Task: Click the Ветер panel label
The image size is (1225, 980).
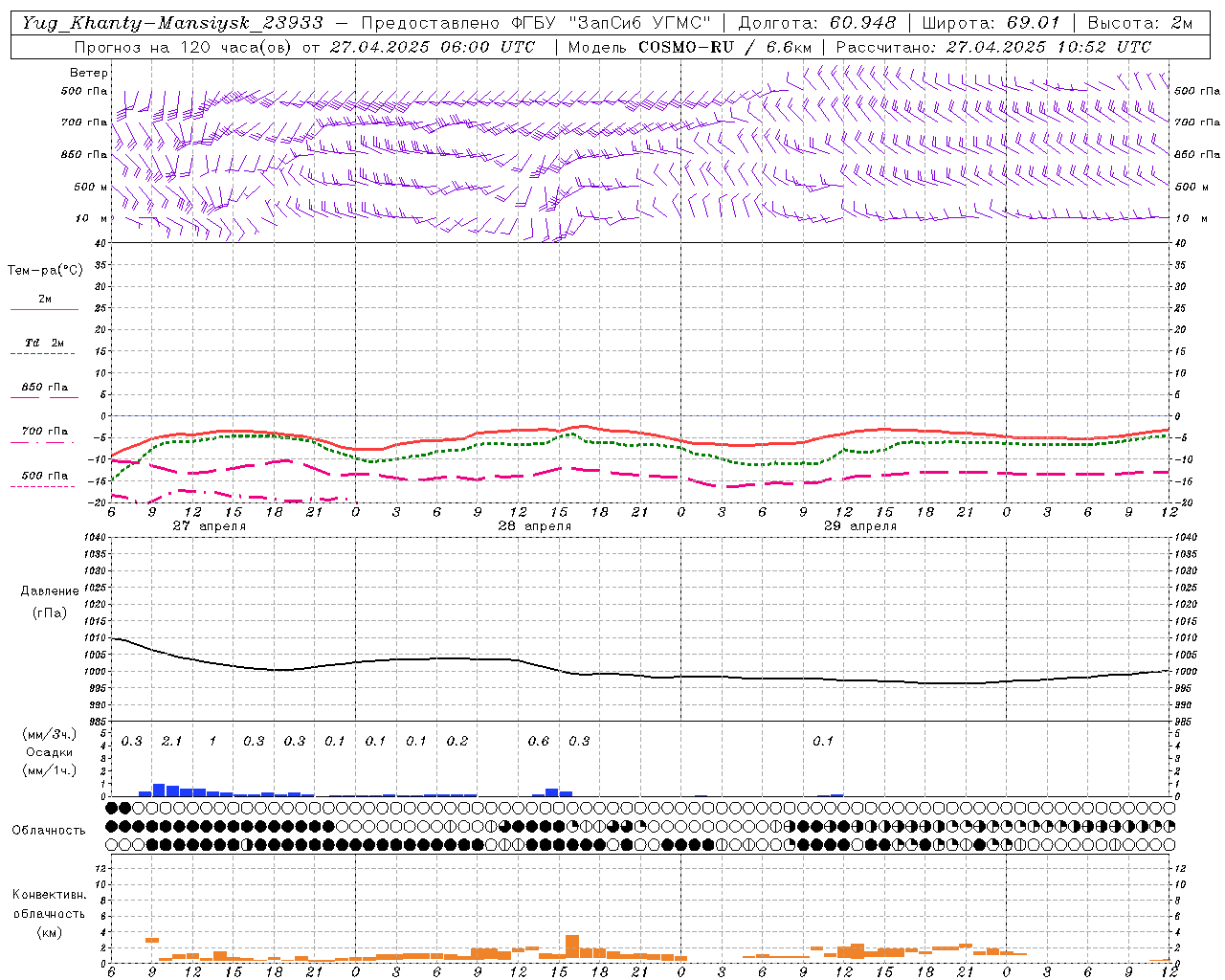Action: click(89, 73)
